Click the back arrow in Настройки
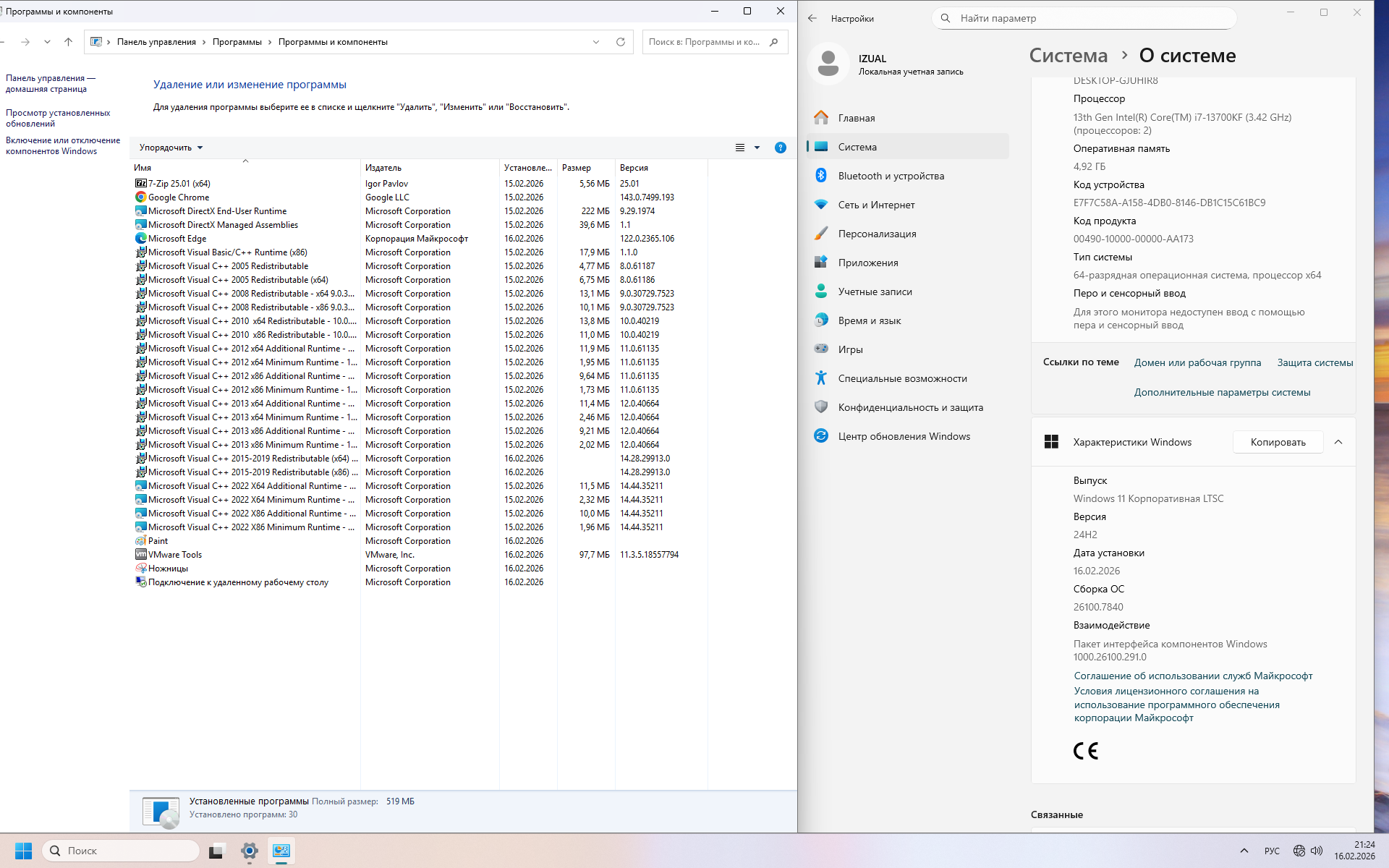Viewport: 1389px width, 868px height. coord(812,19)
